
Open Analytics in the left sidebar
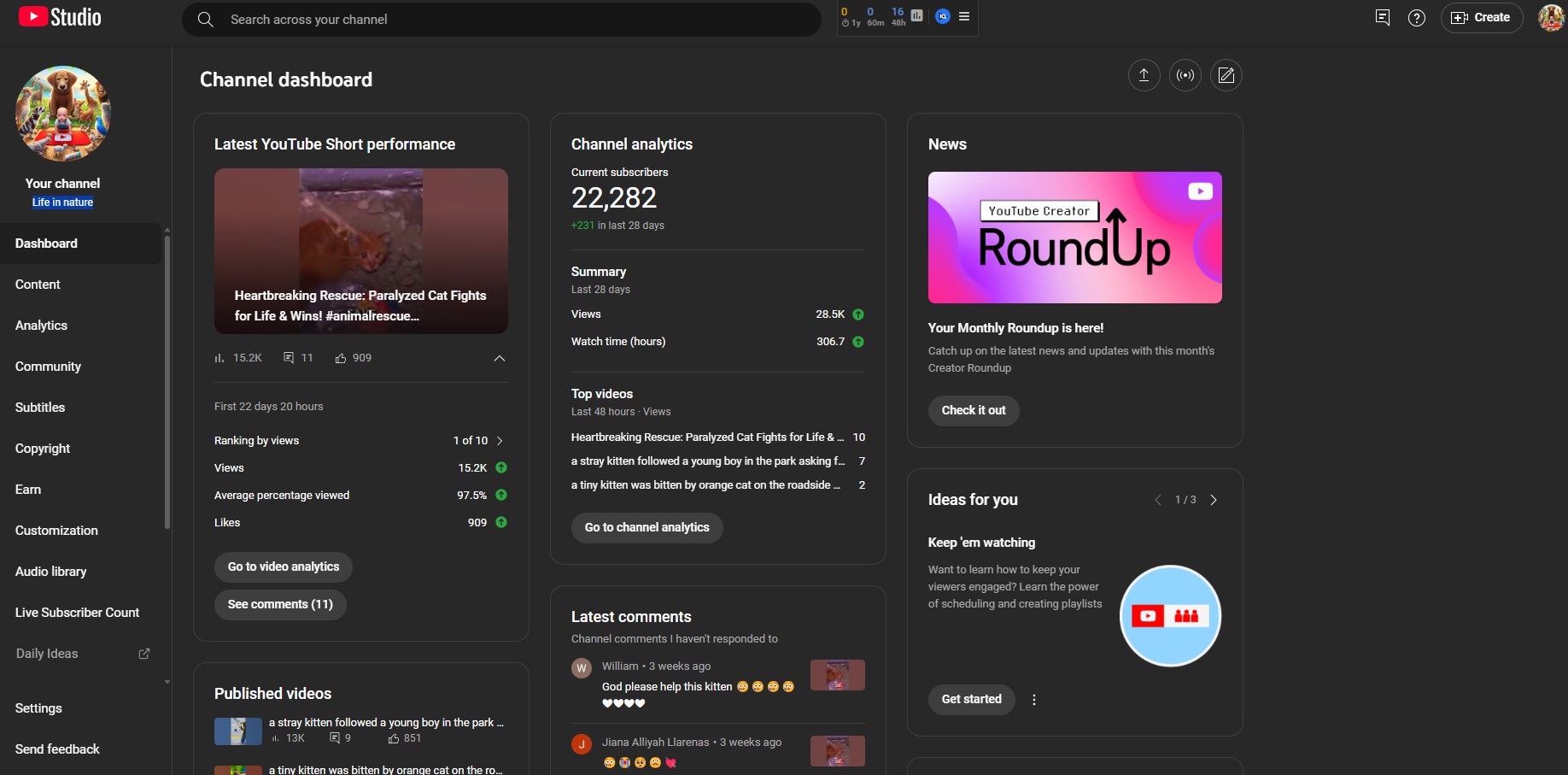click(x=41, y=326)
